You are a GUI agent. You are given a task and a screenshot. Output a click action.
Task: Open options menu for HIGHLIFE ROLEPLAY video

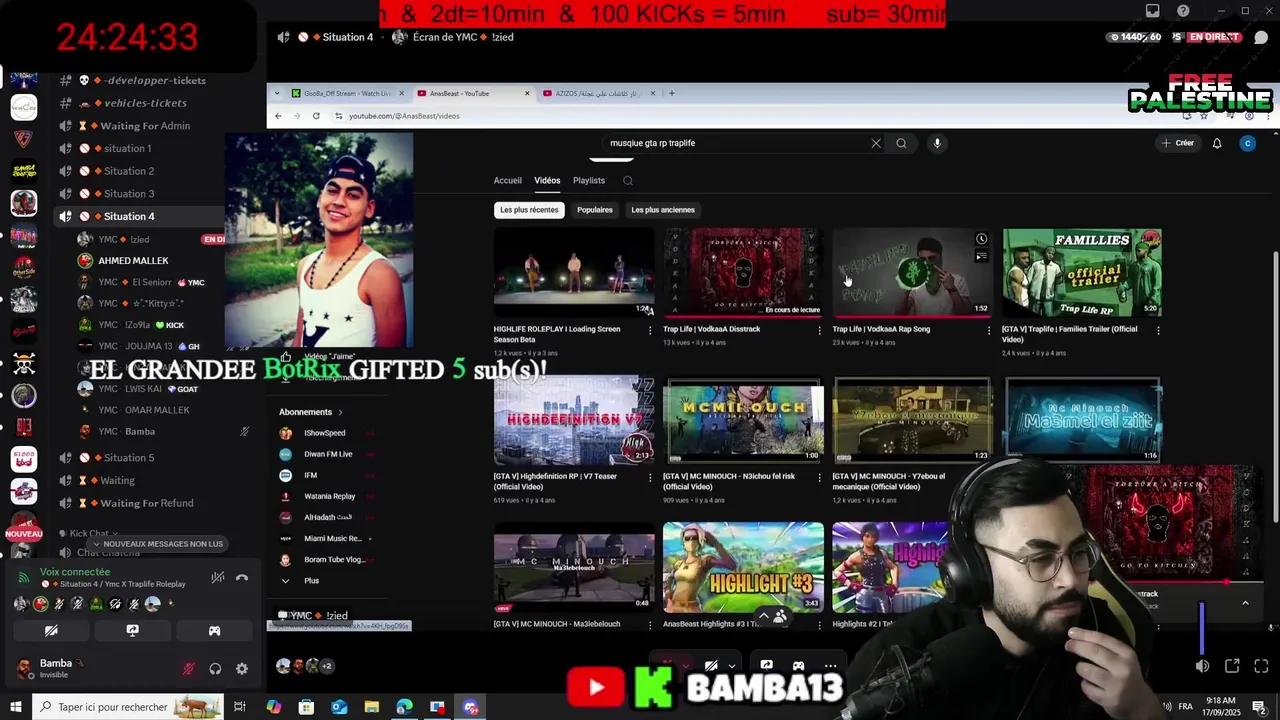pyautogui.click(x=650, y=330)
